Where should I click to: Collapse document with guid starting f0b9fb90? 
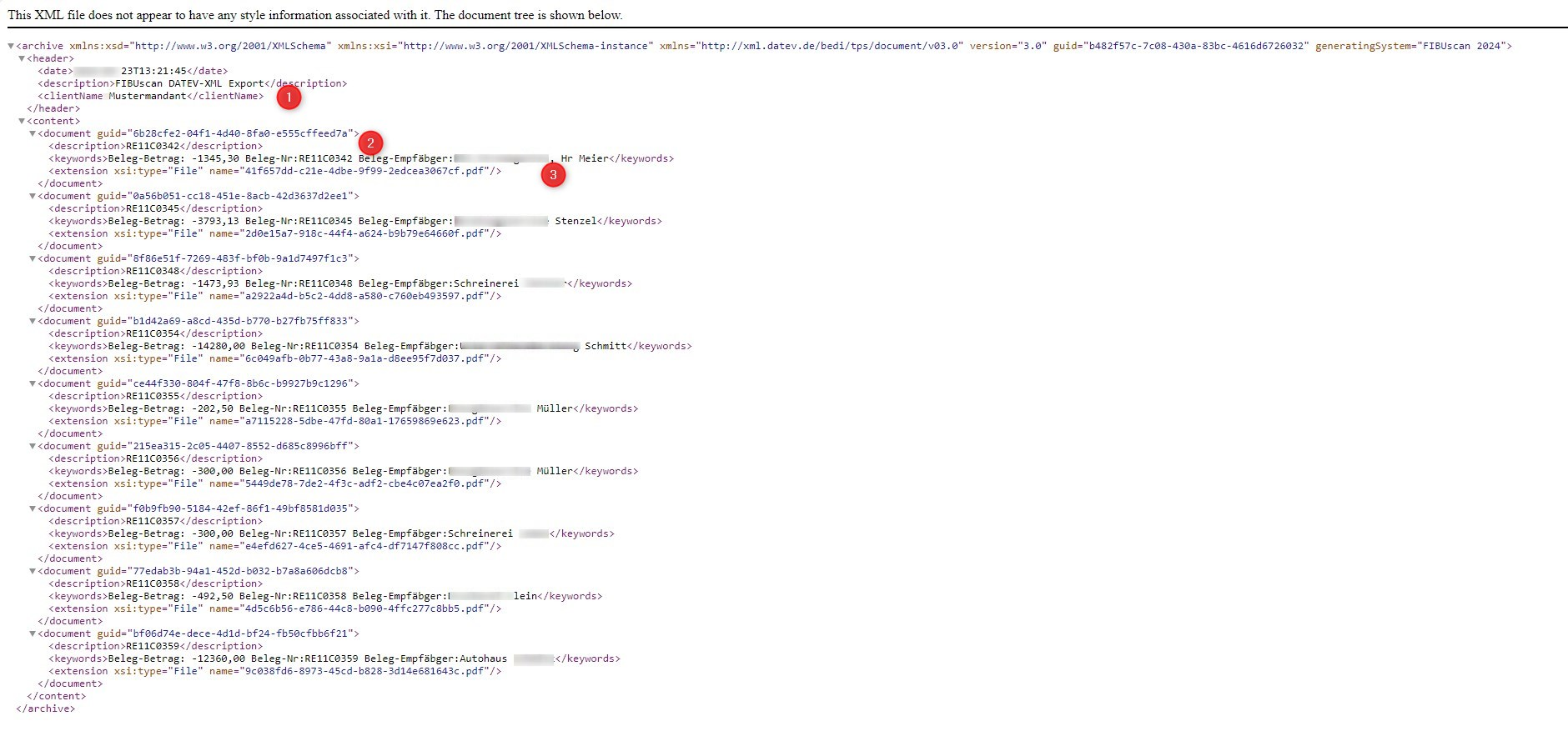[x=33, y=508]
